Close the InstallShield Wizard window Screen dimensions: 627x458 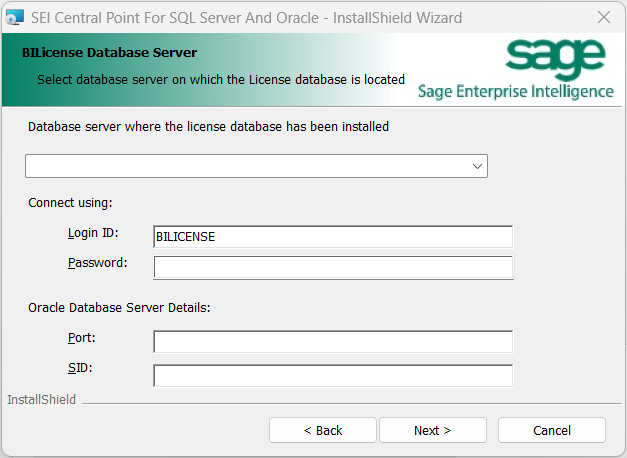603,17
